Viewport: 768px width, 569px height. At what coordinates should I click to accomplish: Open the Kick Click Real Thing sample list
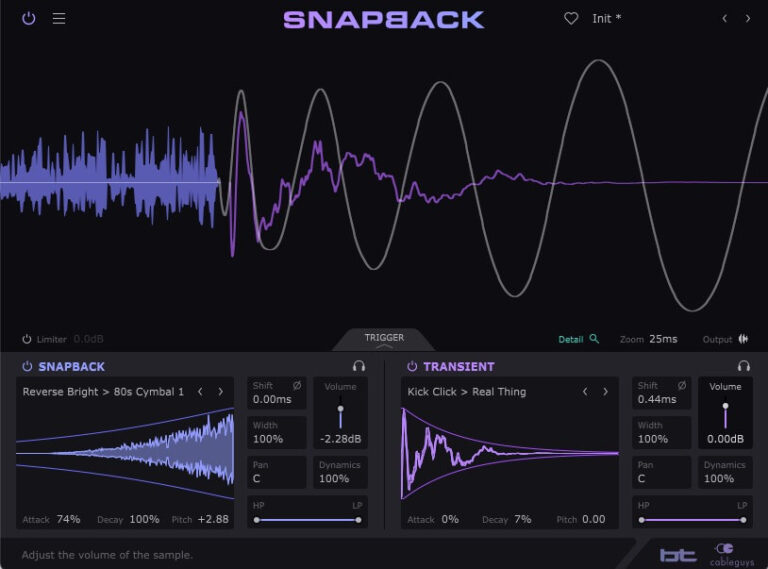[x=467, y=392]
